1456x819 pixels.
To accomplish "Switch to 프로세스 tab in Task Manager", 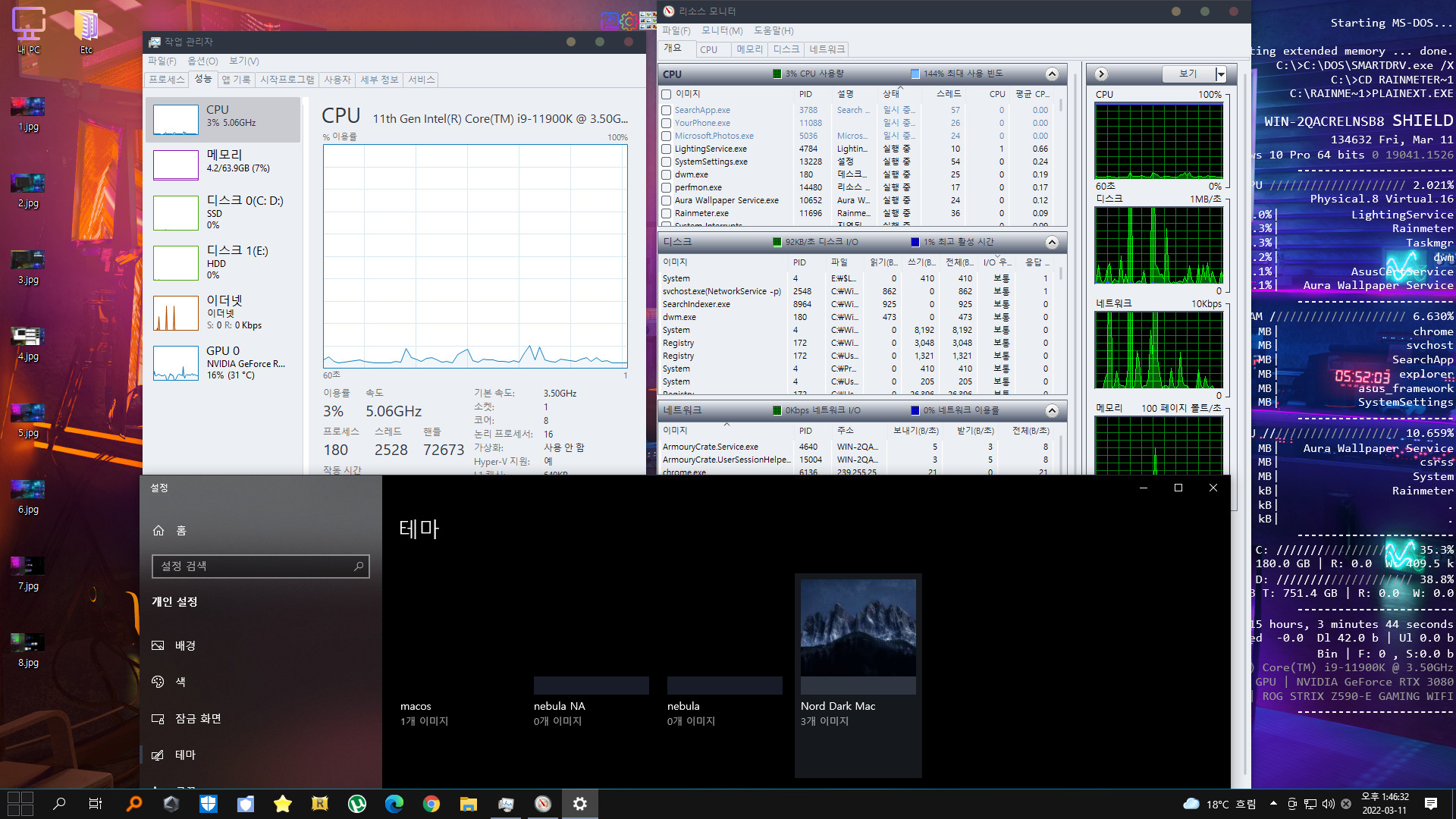I will click(167, 80).
